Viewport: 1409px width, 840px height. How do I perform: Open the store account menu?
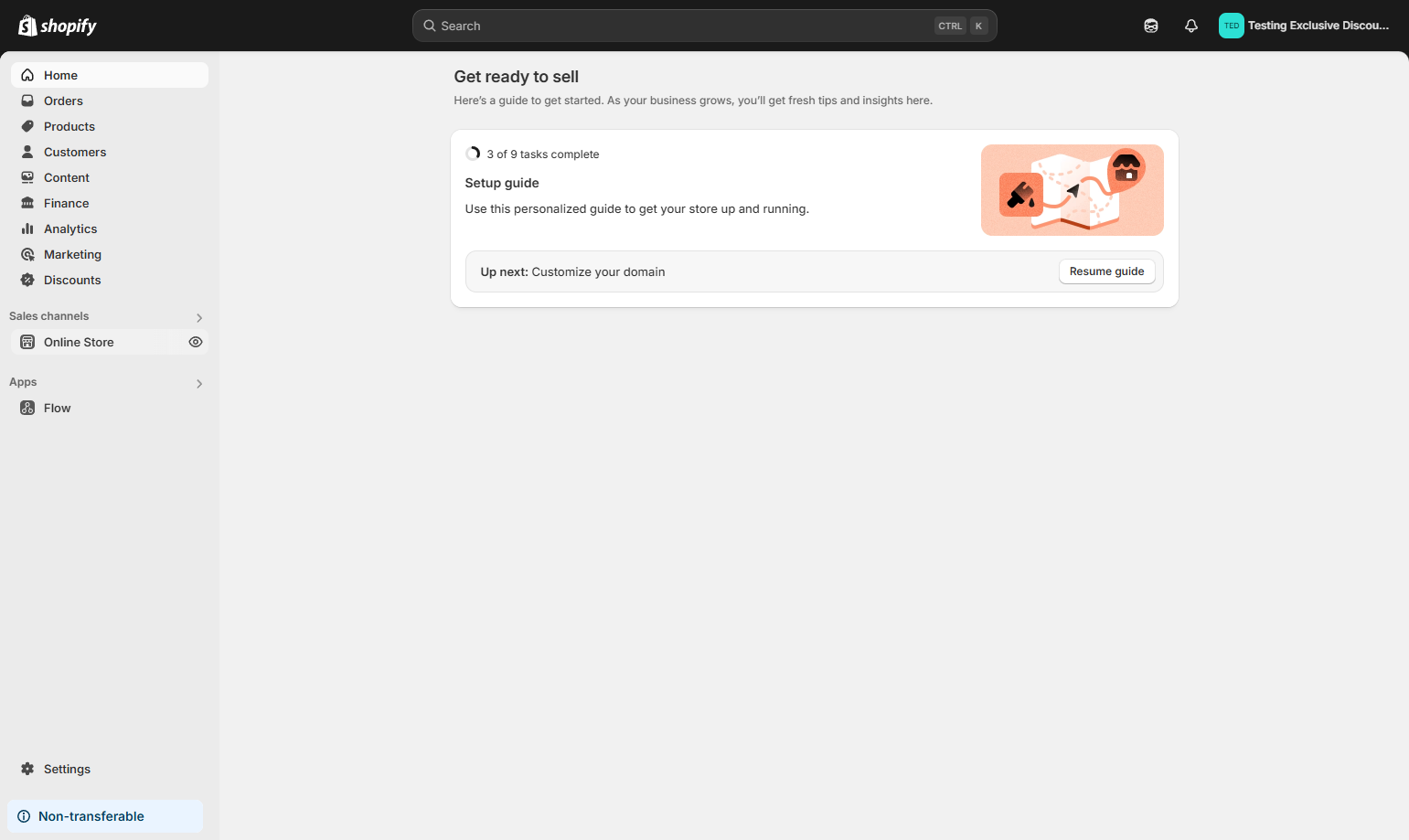[x=1305, y=26]
